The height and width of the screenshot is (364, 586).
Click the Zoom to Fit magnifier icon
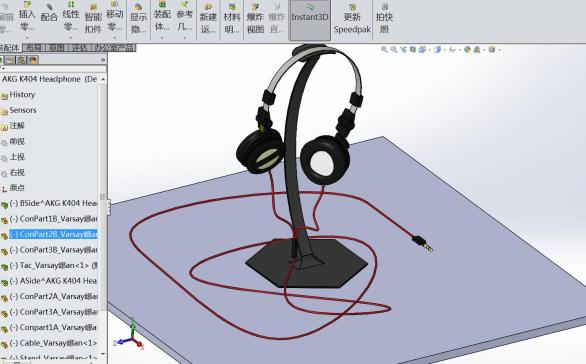(x=384, y=49)
